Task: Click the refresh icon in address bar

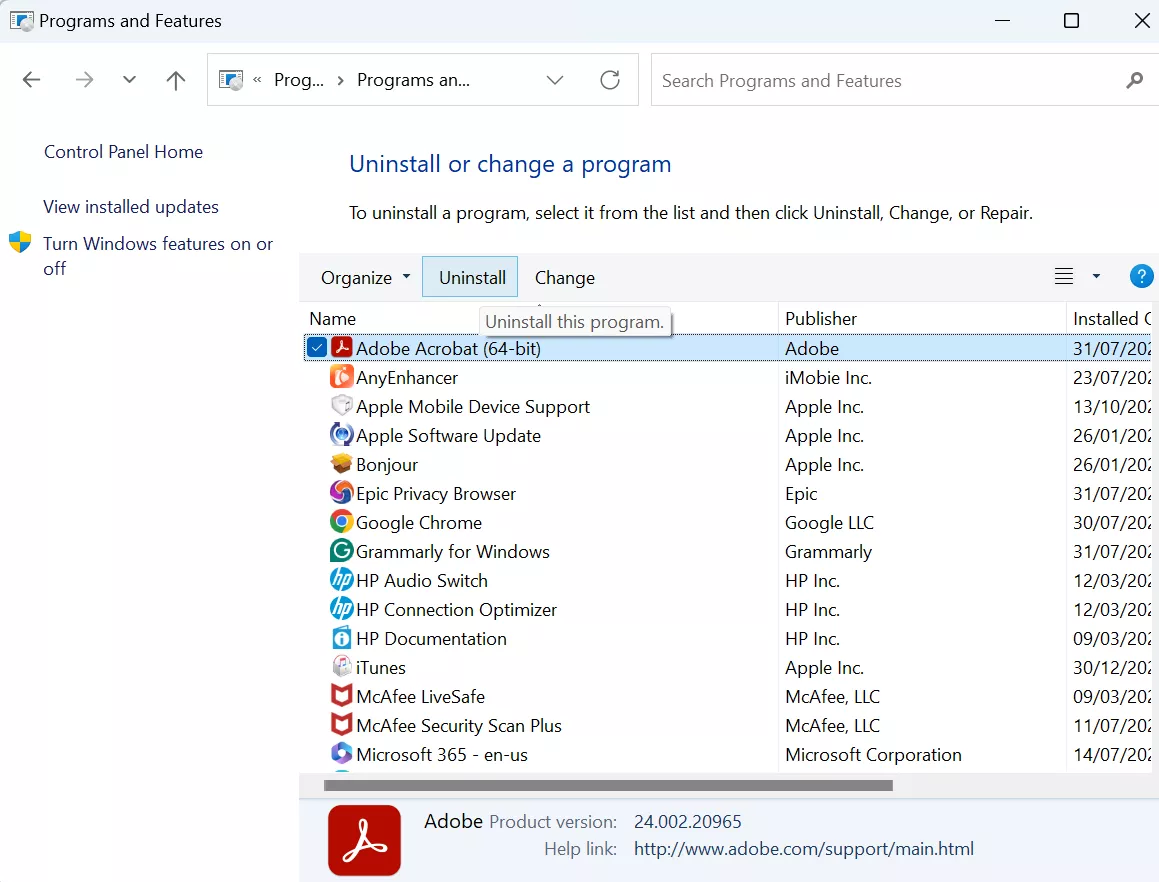Action: pyautogui.click(x=610, y=80)
